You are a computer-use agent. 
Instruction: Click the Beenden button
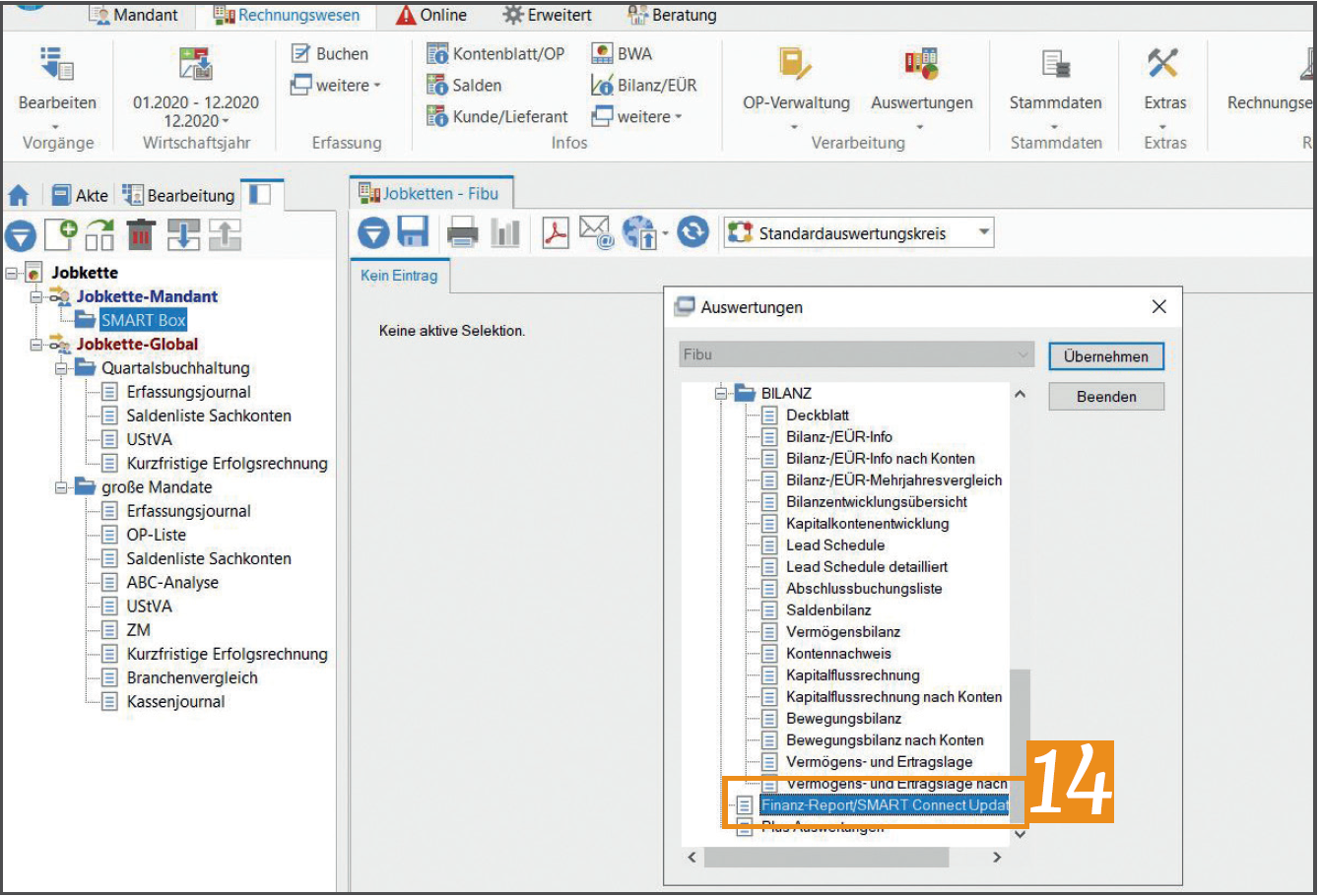tap(1106, 397)
